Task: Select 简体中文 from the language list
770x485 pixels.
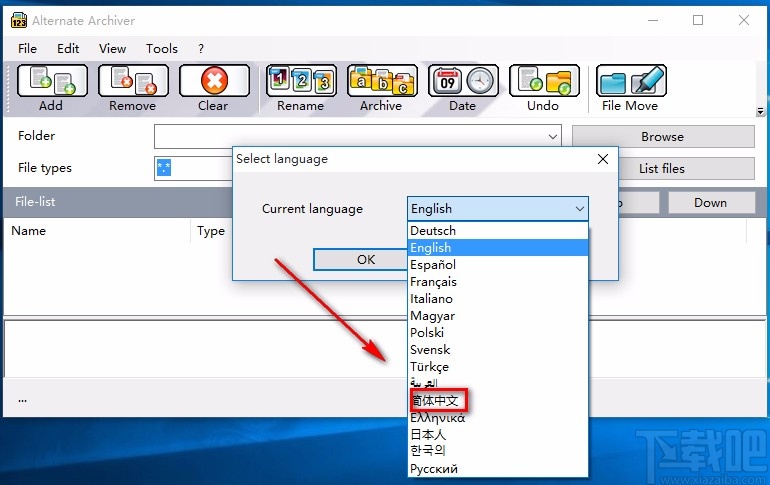Action: coord(498,401)
